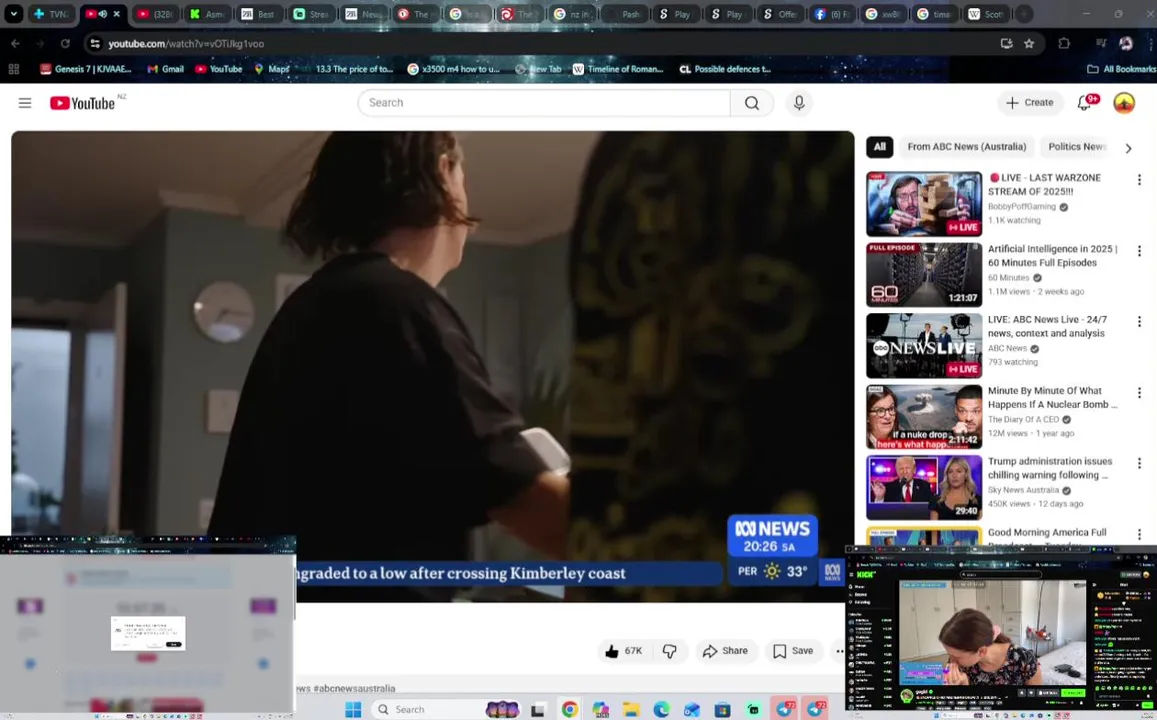The width and height of the screenshot is (1157, 720).
Task: Activate voice search microphone
Action: 799,103
